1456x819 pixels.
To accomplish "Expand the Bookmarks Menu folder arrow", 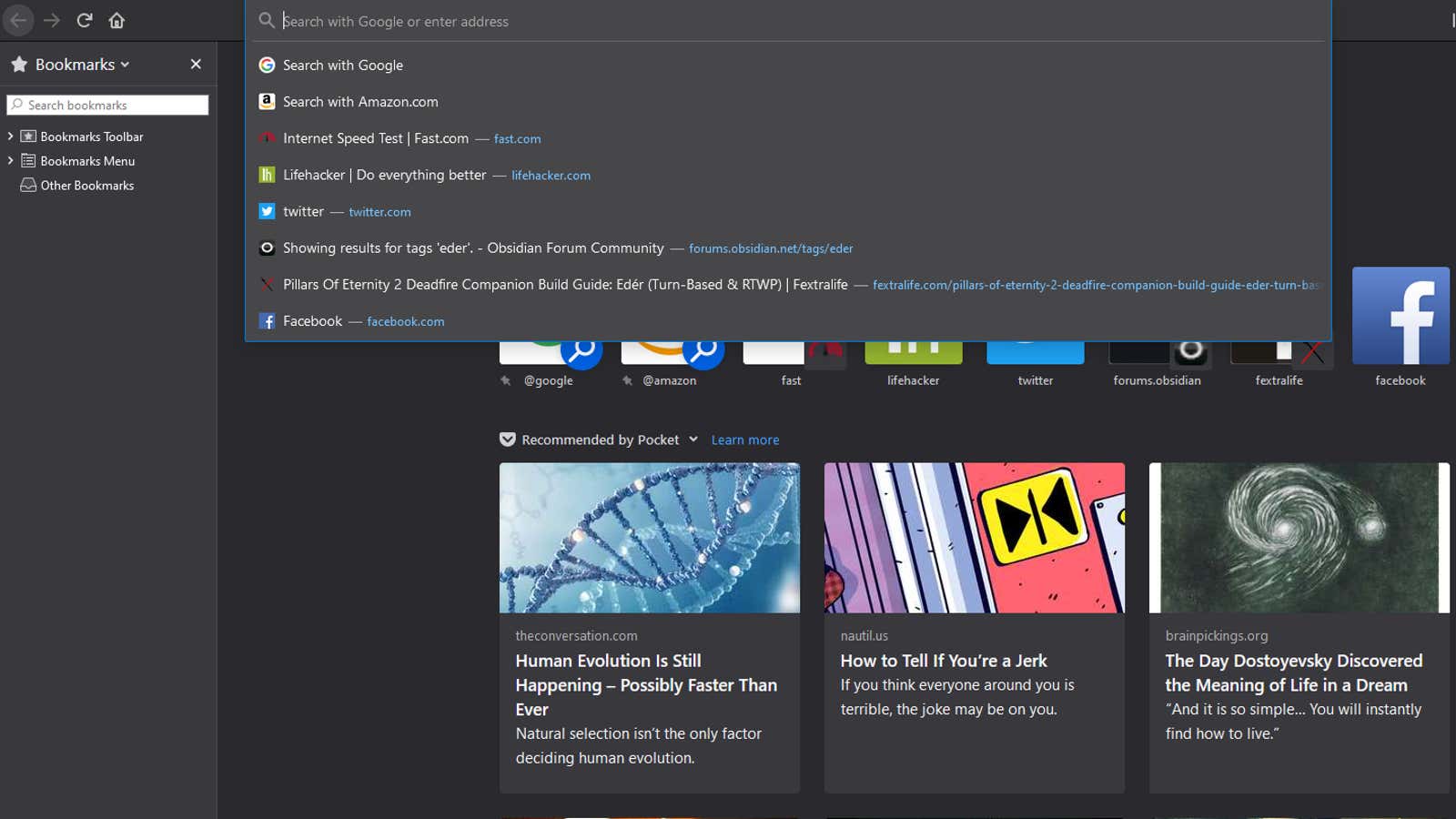I will pyautogui.click(x=10, y=160).
